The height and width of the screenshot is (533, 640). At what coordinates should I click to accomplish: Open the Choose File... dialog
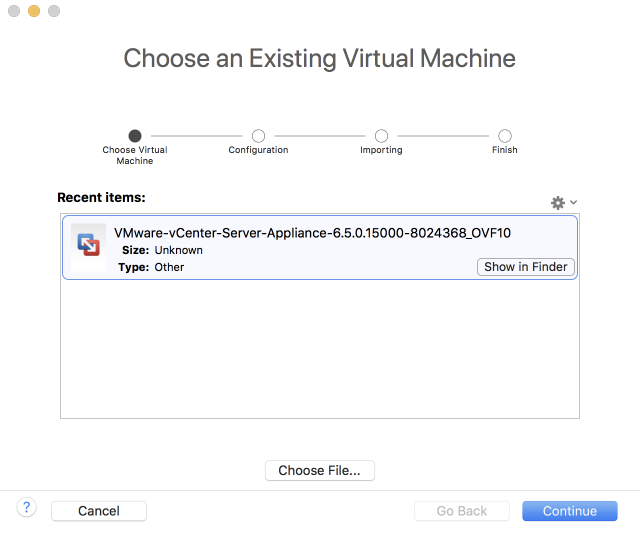pos(320,470)
